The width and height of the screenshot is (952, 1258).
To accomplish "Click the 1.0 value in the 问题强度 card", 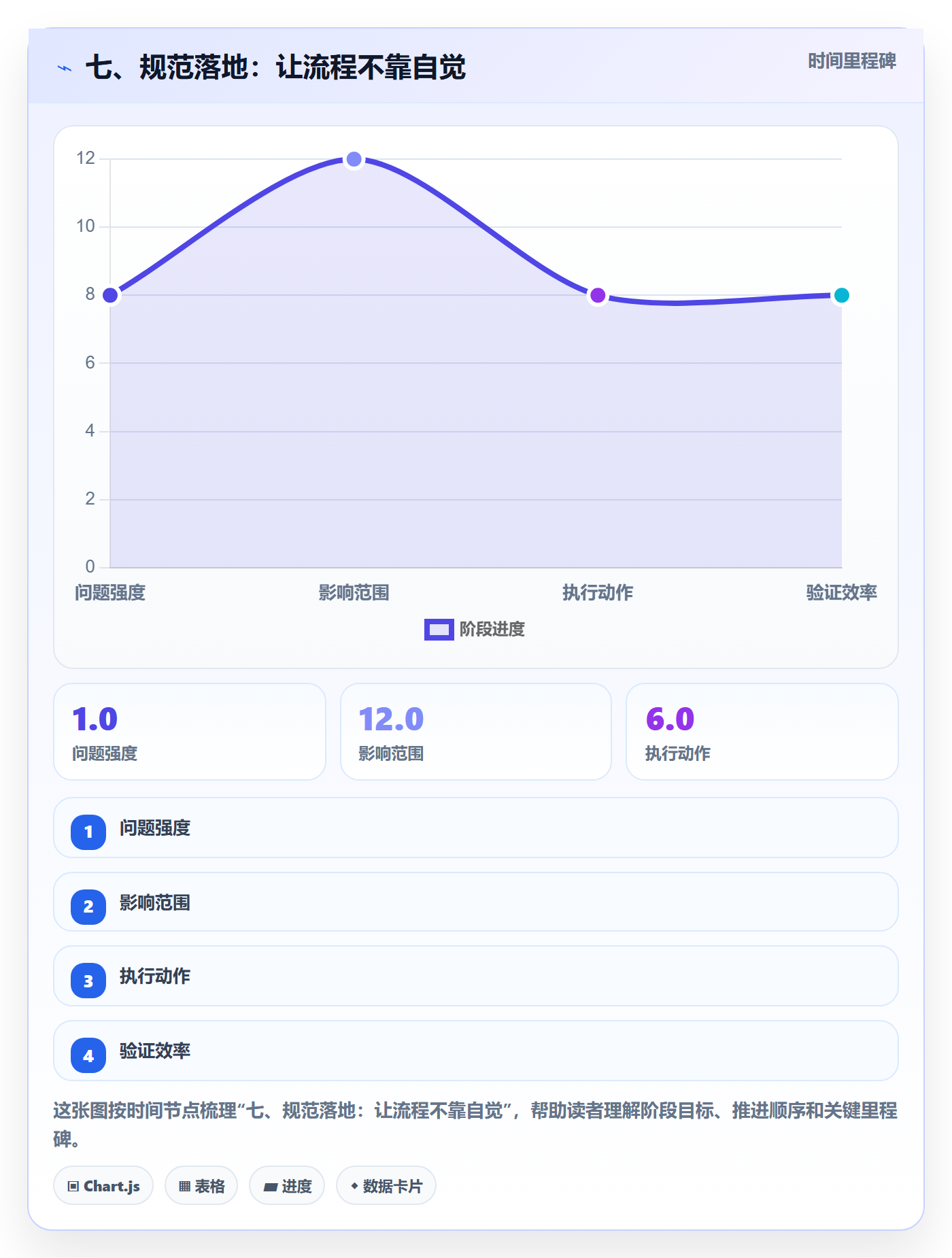I will (95, 719).
